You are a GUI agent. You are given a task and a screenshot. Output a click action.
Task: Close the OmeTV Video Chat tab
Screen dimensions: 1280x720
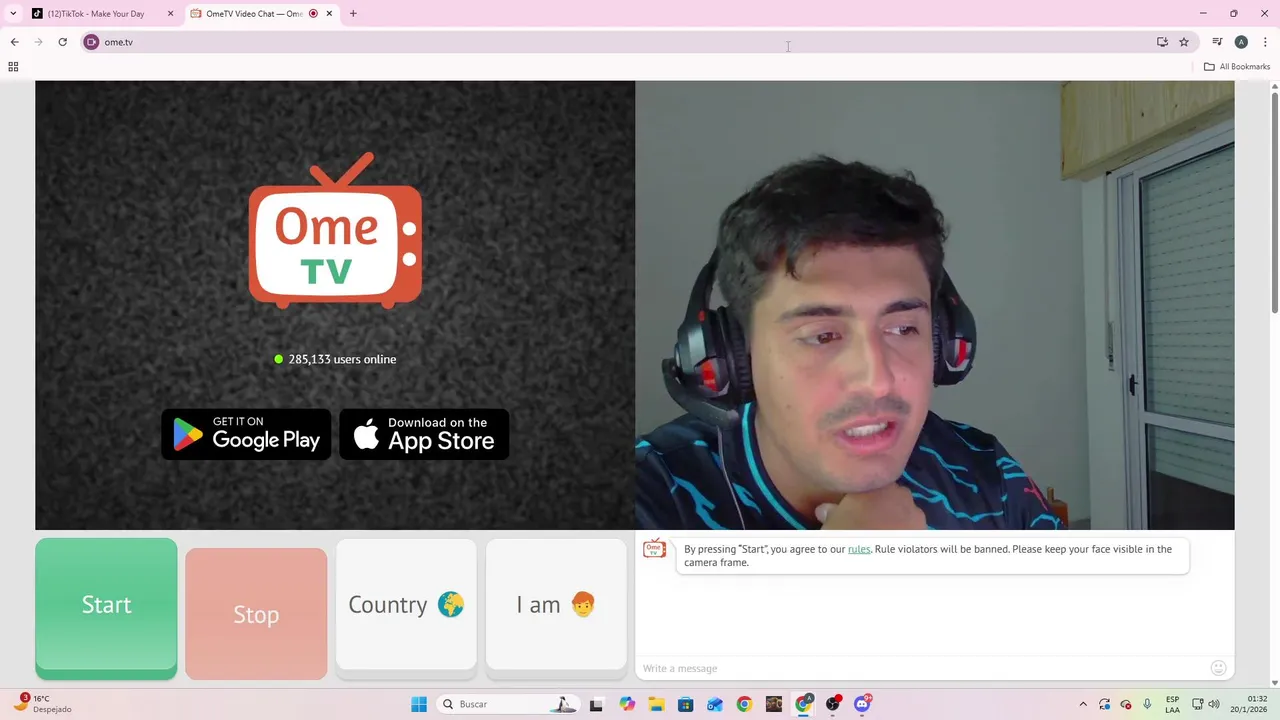pos(329,14)
